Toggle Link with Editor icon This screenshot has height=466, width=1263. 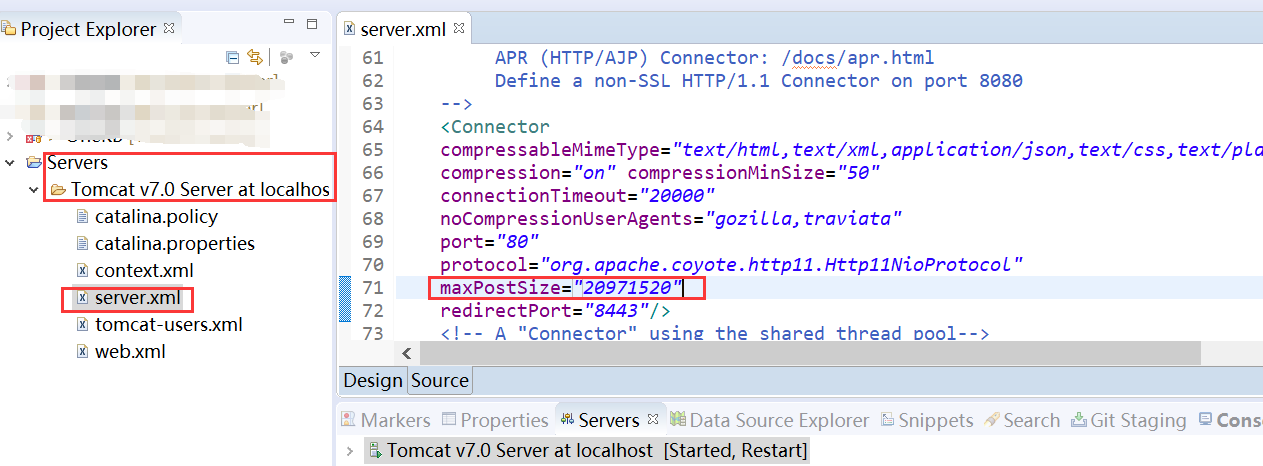point(255,57)
